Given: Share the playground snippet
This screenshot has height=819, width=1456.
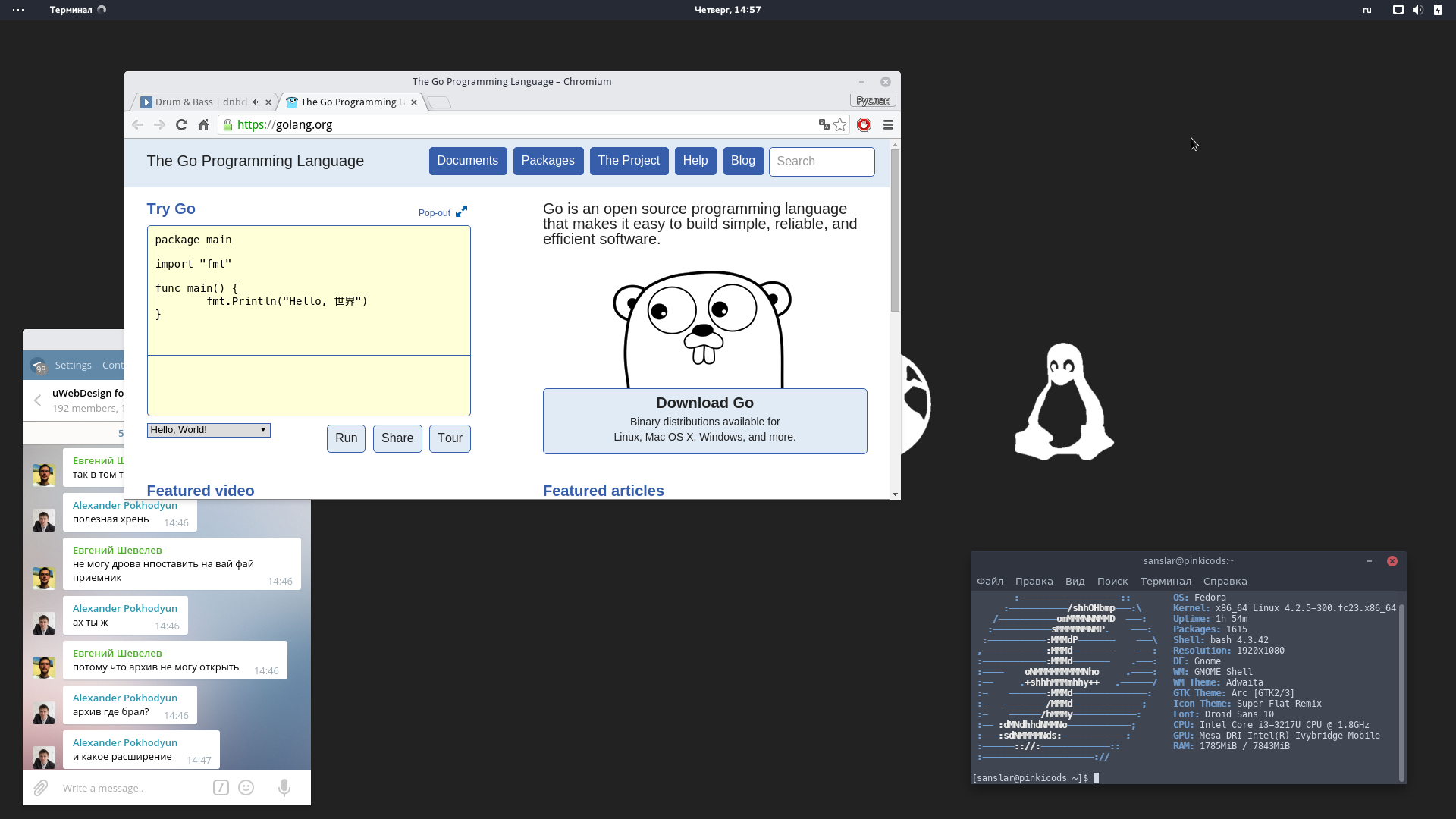Looking at the screenshot, I should coord(397,438).
